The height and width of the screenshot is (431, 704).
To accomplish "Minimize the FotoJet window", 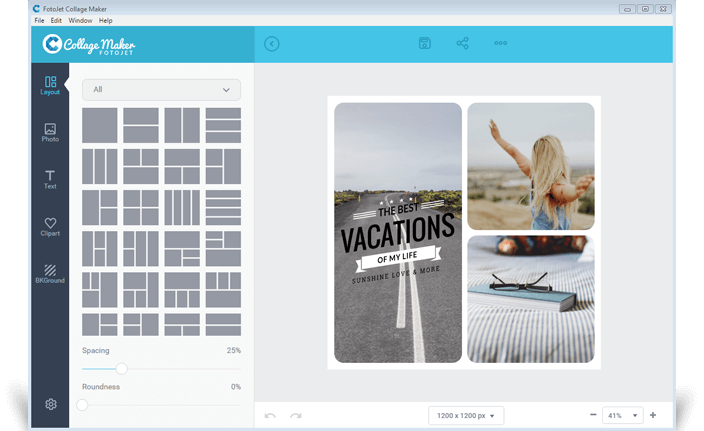I will pos(627,9).
